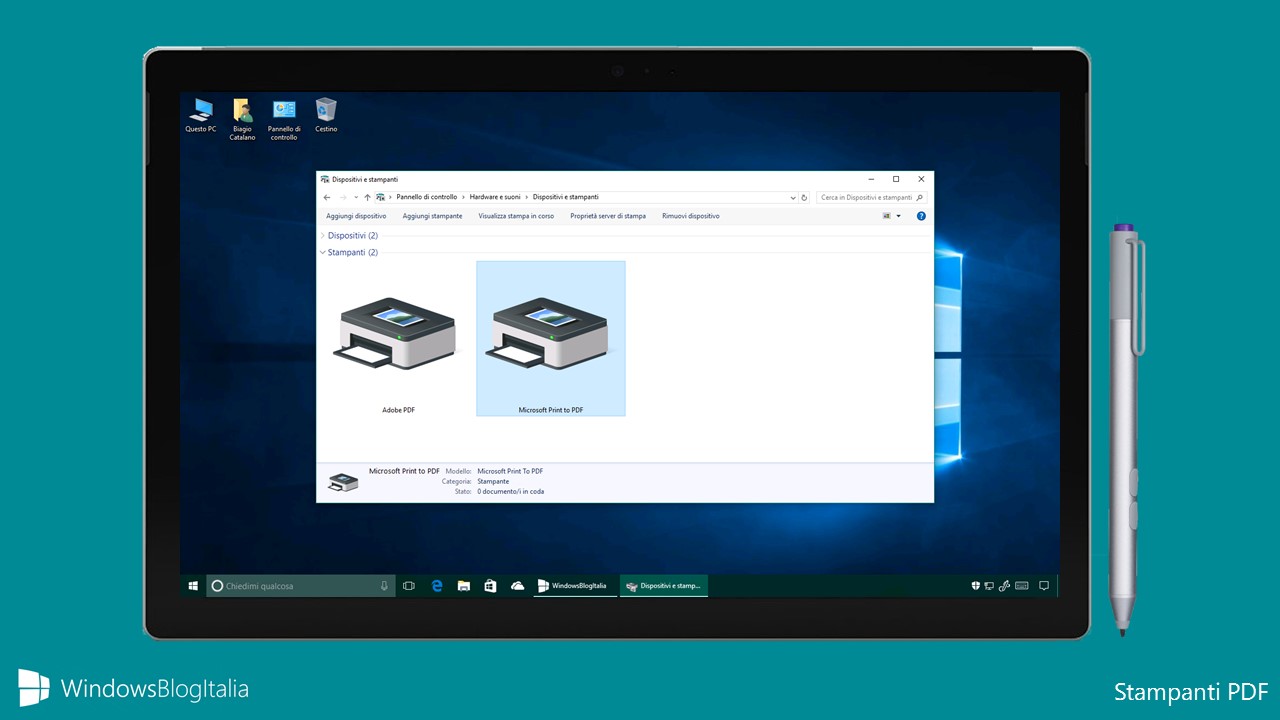Navigate to Hardware e suoni breadcrumb
Screen dimensions: 1280x720
(x=494, y=198)
